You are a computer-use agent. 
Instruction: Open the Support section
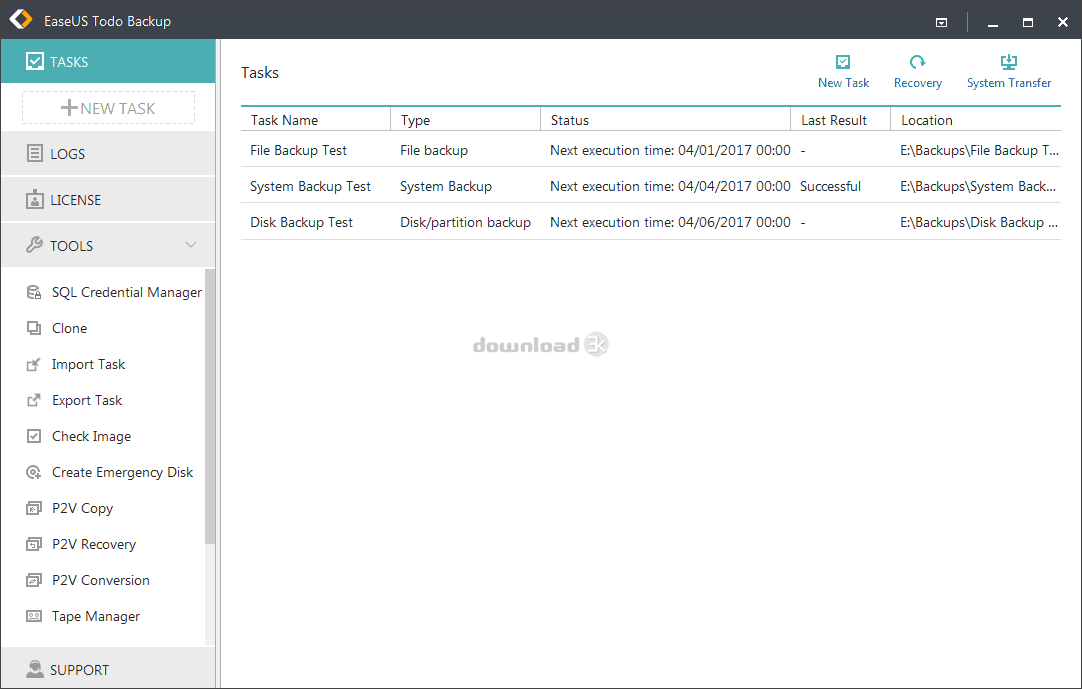[x=108, y=669]
